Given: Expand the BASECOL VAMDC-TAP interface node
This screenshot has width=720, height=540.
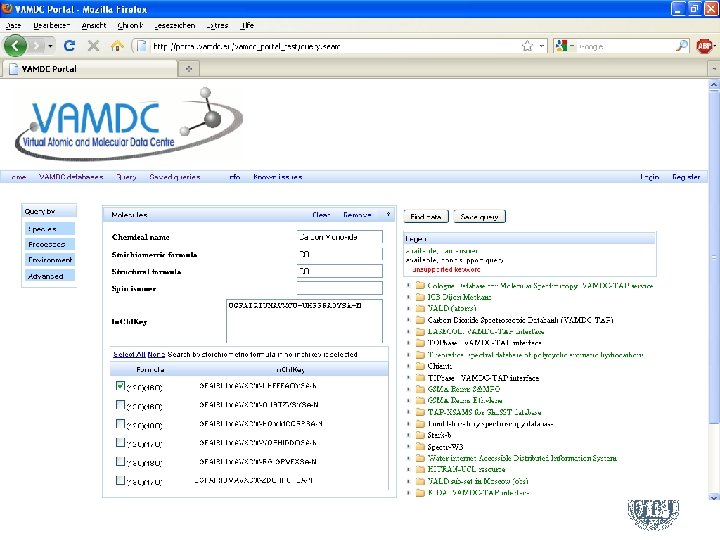Looking at the screenshot, I should click(408, 331).
